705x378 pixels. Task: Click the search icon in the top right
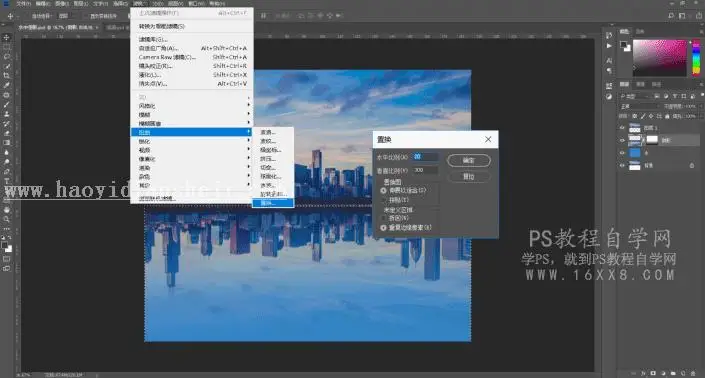[671, 16]
